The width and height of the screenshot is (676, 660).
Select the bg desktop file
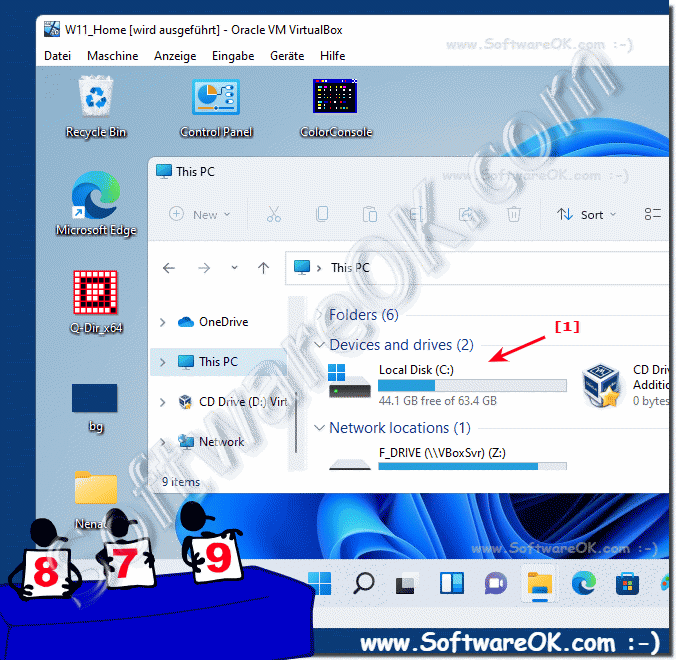(x=95, y=407)
